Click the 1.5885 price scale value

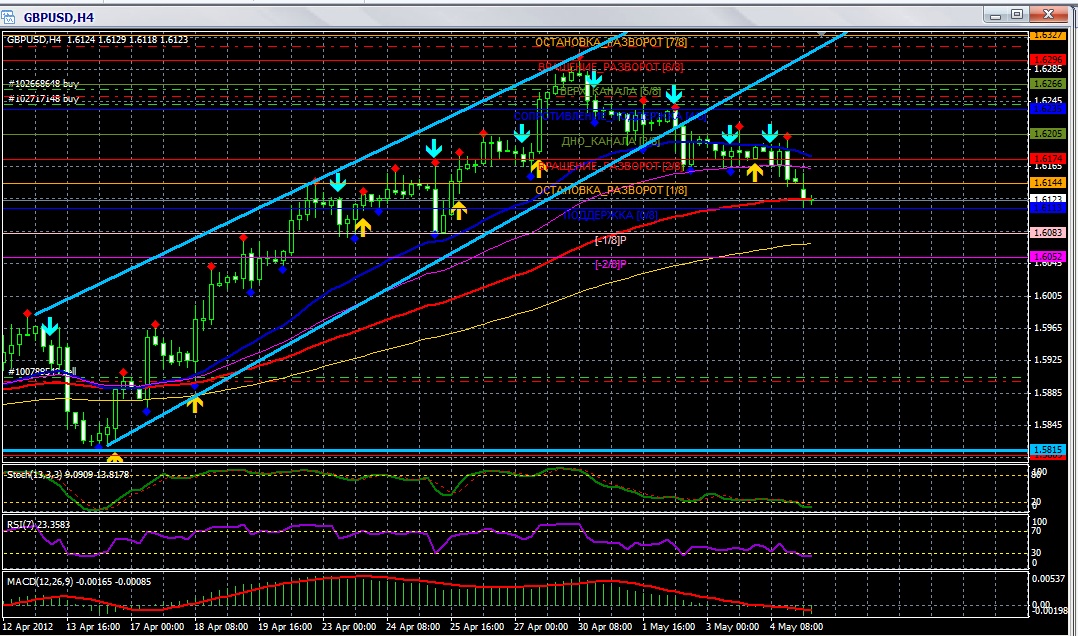pos(1047,392)
